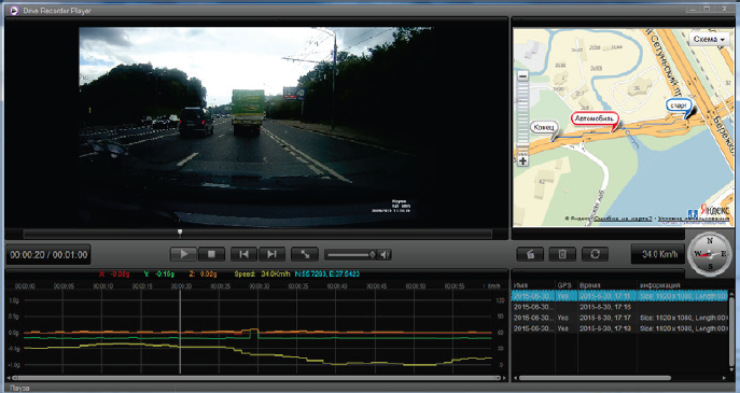This screenshot has height=393, width=740.
Task: Zoom out the map with minus button
Action: pos(522,76)
